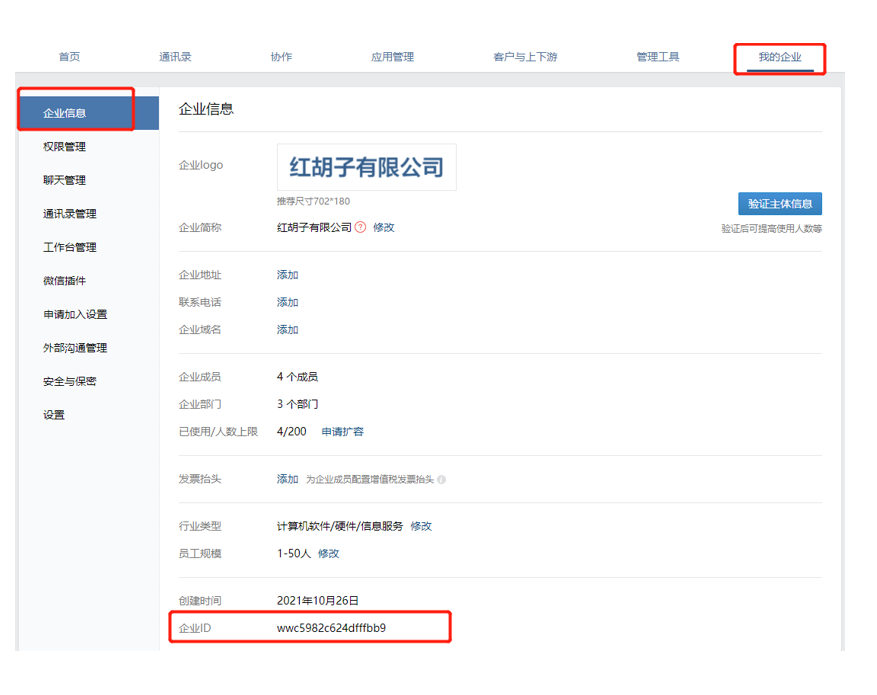The image size is (877, 695).
Task: Open the 首页 tab
Action: click(69, 56)
